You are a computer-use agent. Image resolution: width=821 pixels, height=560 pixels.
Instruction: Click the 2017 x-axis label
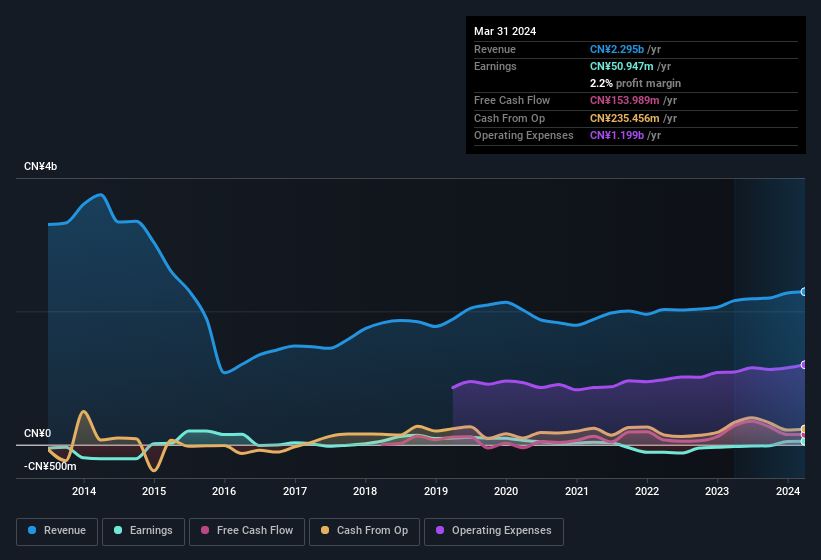pos(295,491)
